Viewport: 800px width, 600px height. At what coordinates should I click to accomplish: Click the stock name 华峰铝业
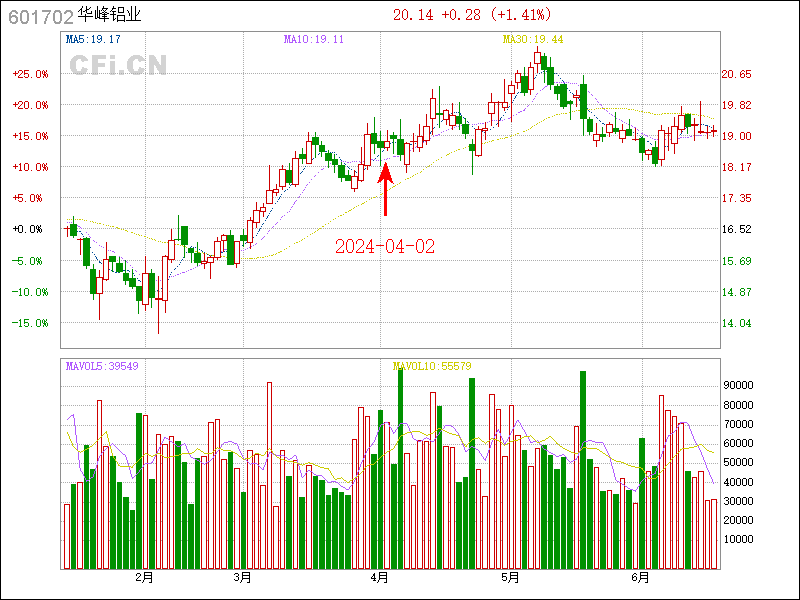pos(109,14)
